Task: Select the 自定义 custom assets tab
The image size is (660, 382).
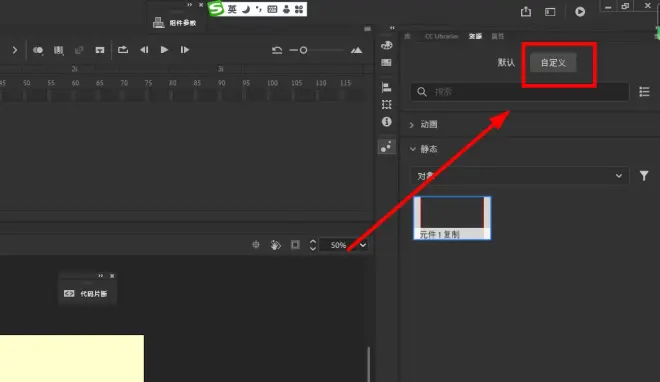Action: pos(553,63)
